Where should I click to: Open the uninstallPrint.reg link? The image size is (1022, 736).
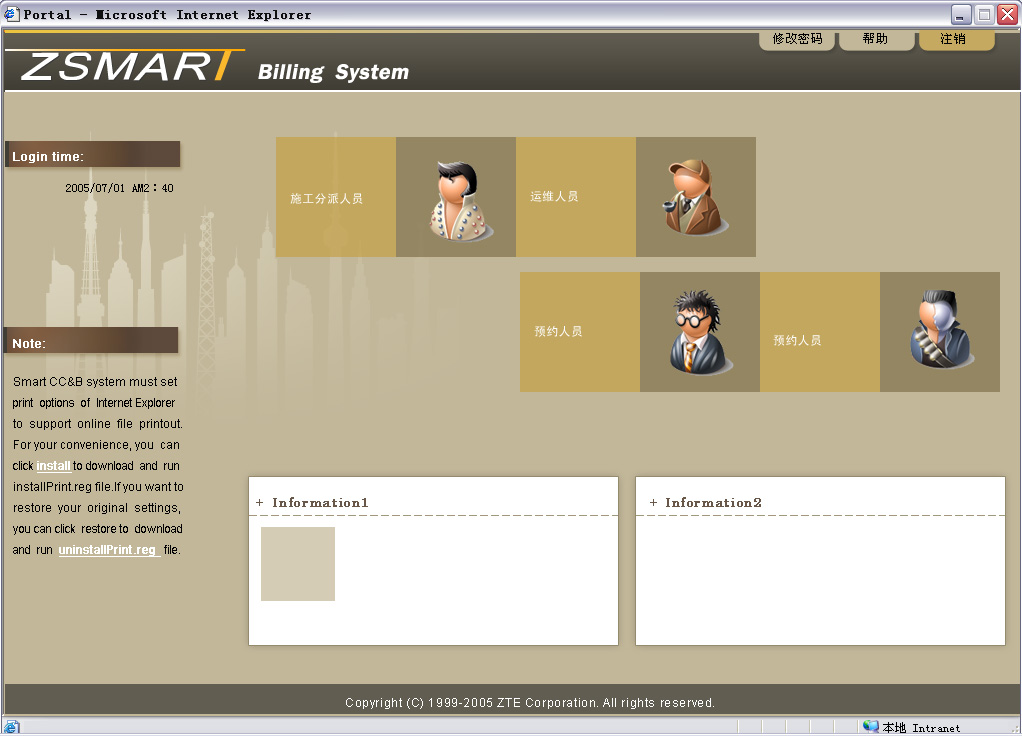tap(108, 550)
